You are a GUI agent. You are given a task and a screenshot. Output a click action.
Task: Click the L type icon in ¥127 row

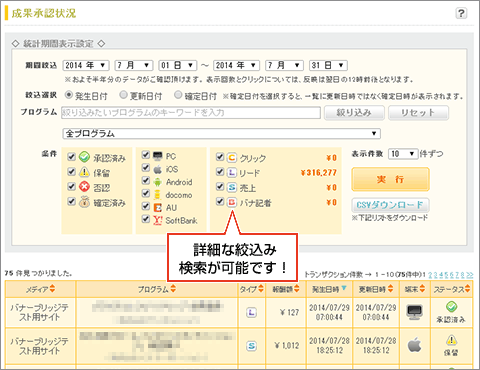pos(251,312)
